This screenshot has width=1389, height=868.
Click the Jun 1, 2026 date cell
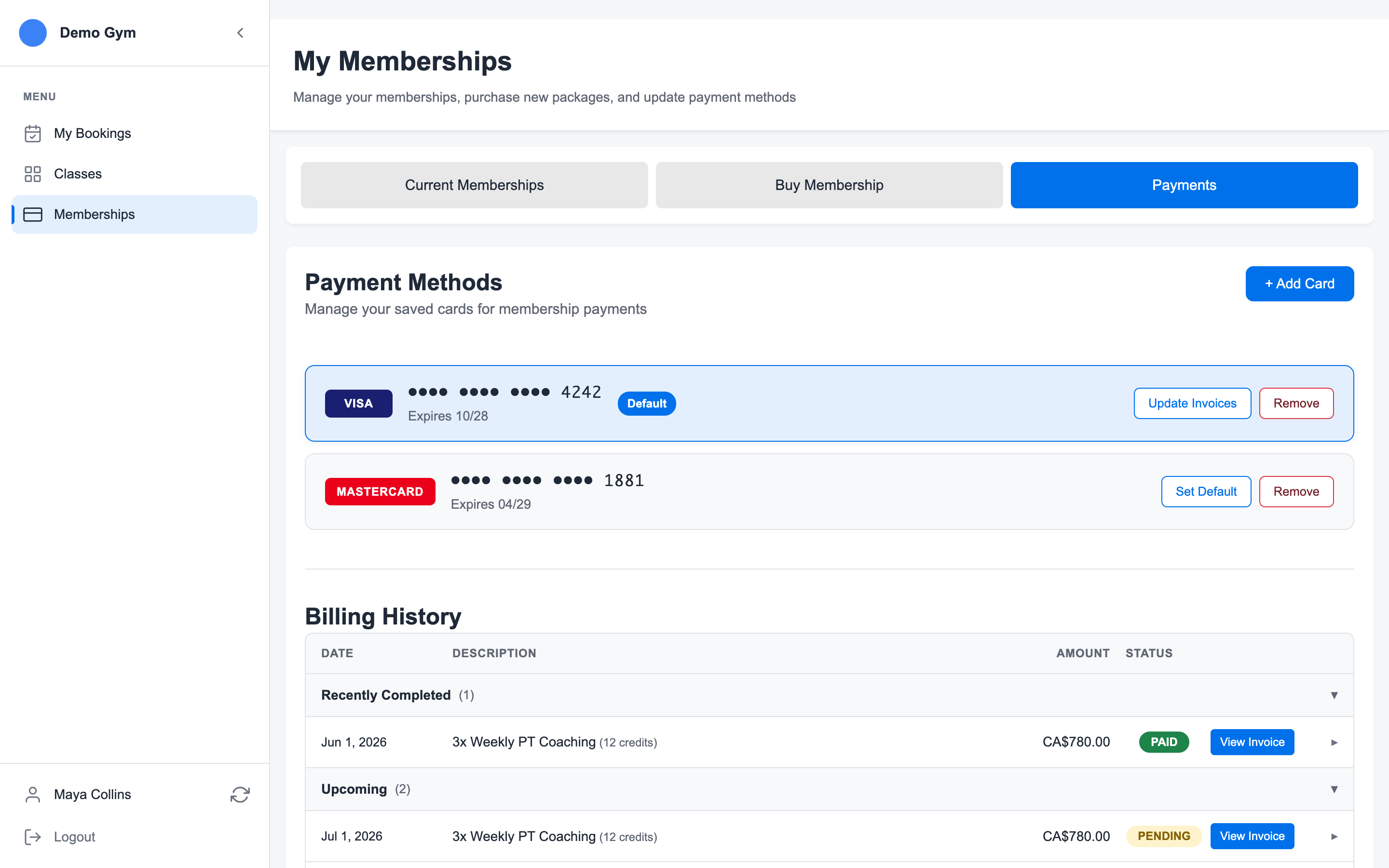click(354, 742)
